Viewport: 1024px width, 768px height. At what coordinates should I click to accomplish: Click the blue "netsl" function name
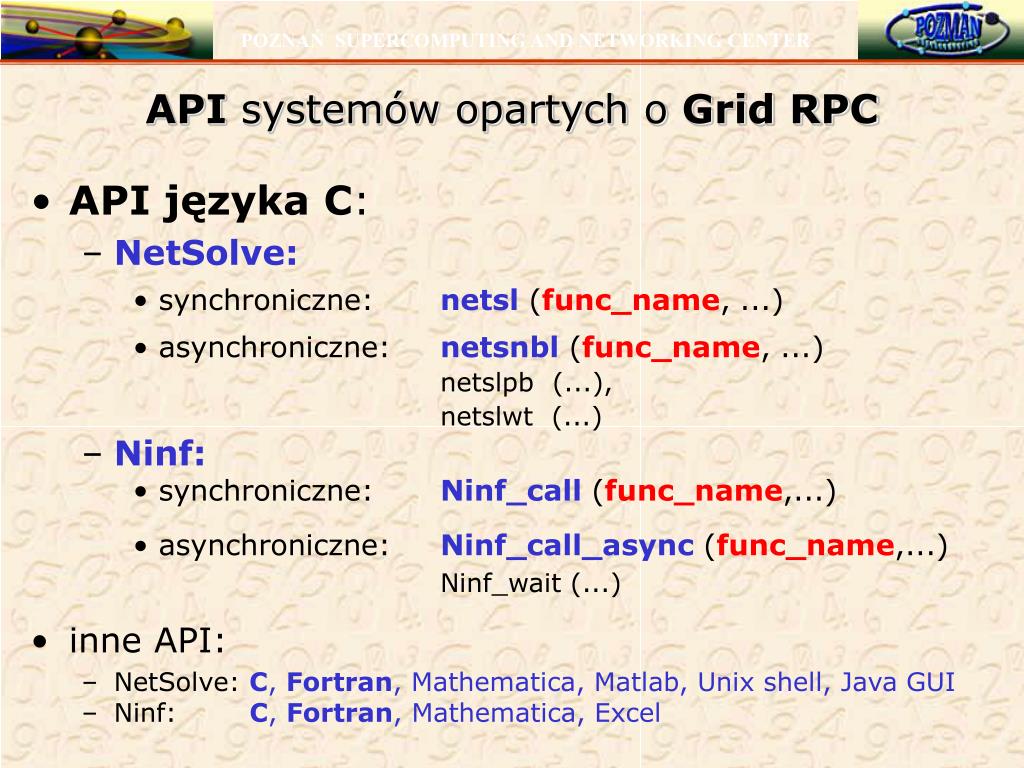tap(479, 300)
